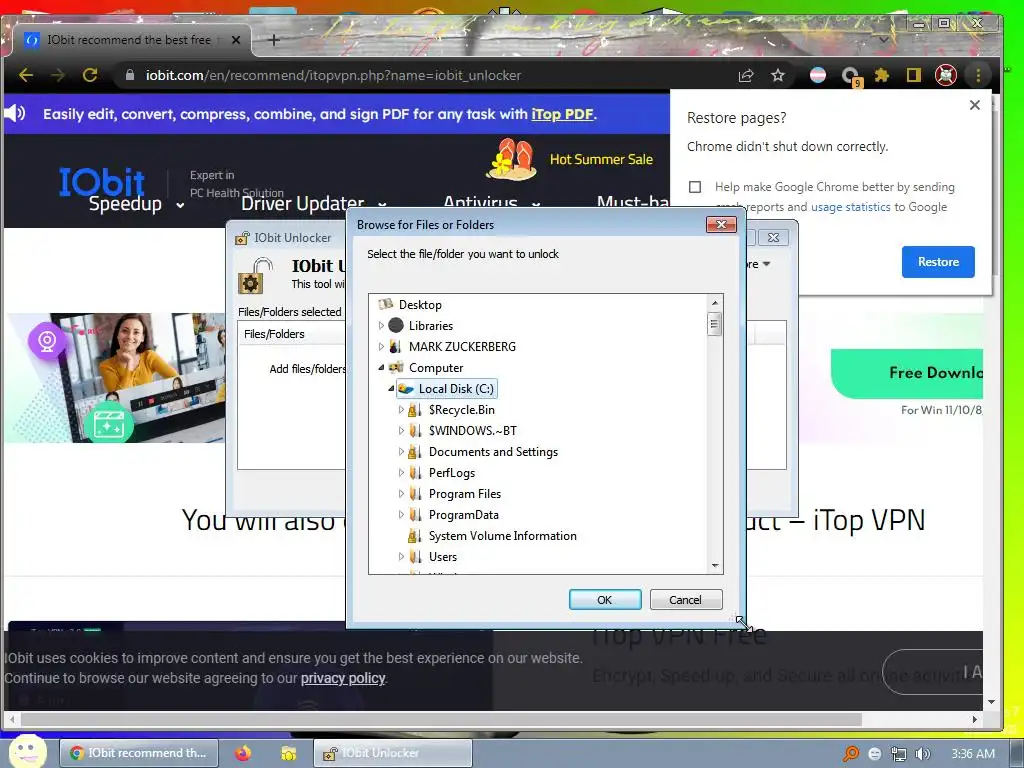
Task: Expand the MARK ZUCKERBERG tree node
Action: point(381,346)
